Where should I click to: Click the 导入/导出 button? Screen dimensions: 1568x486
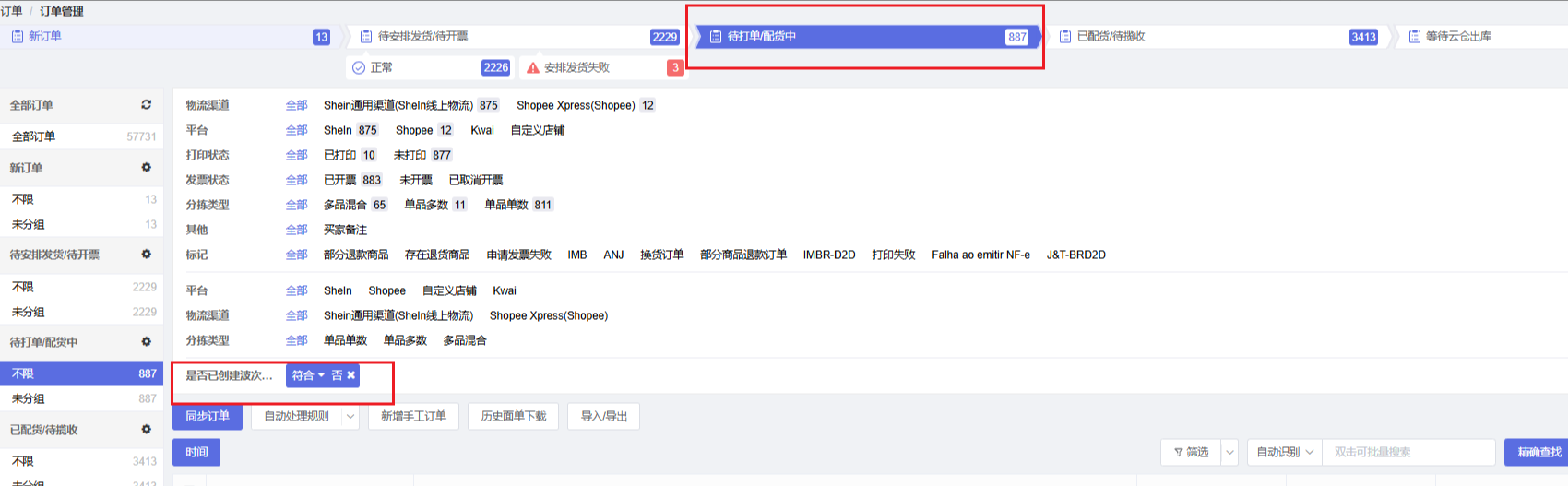(x=604, y=417)
